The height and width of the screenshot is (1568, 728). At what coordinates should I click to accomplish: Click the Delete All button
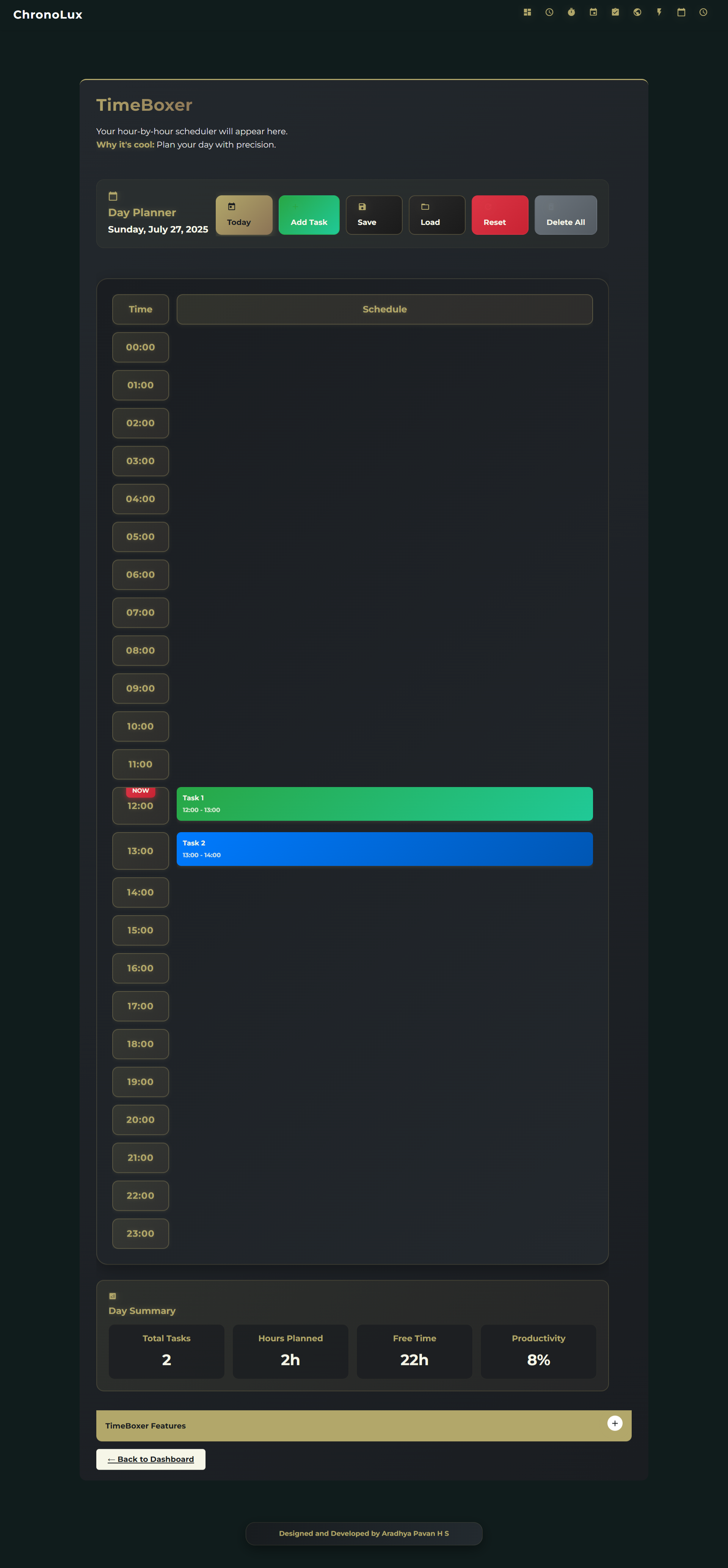(565, 215)
